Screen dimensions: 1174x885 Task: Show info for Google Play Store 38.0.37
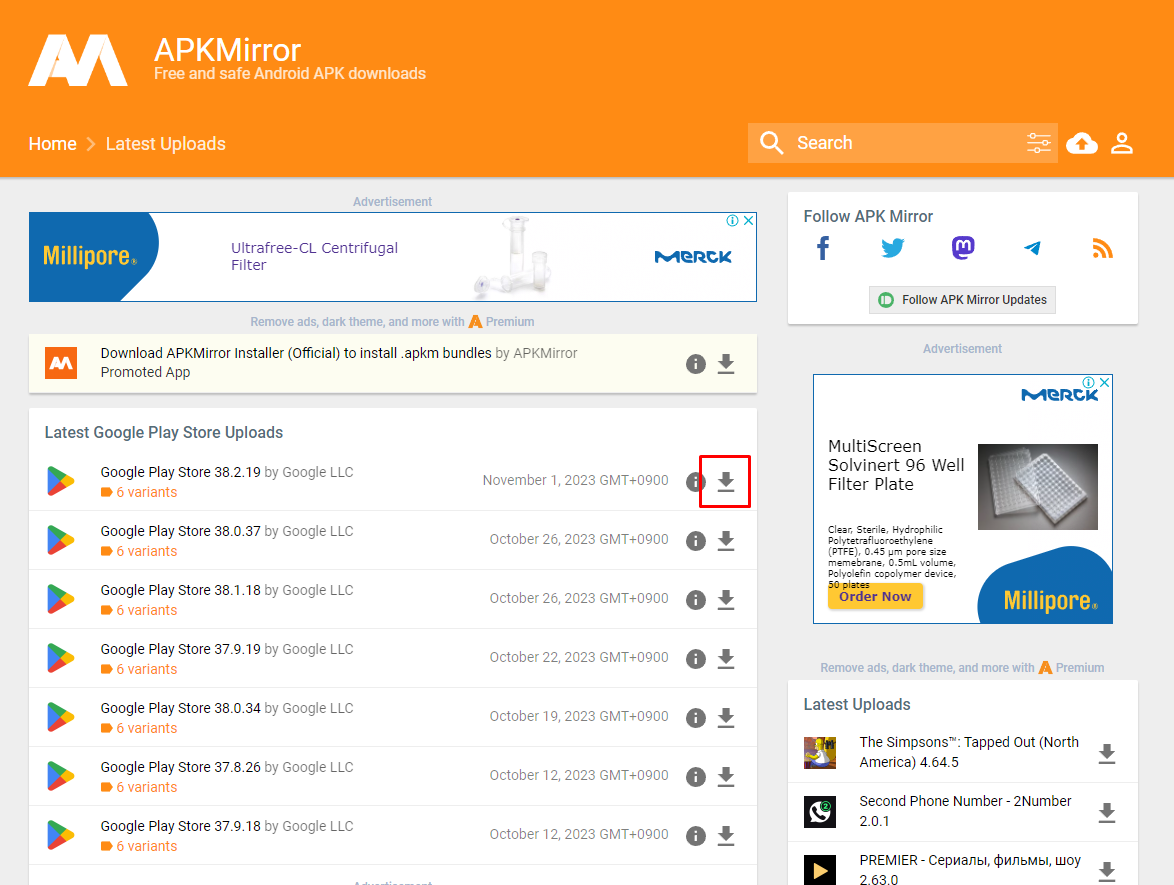[x=696, y=541]
